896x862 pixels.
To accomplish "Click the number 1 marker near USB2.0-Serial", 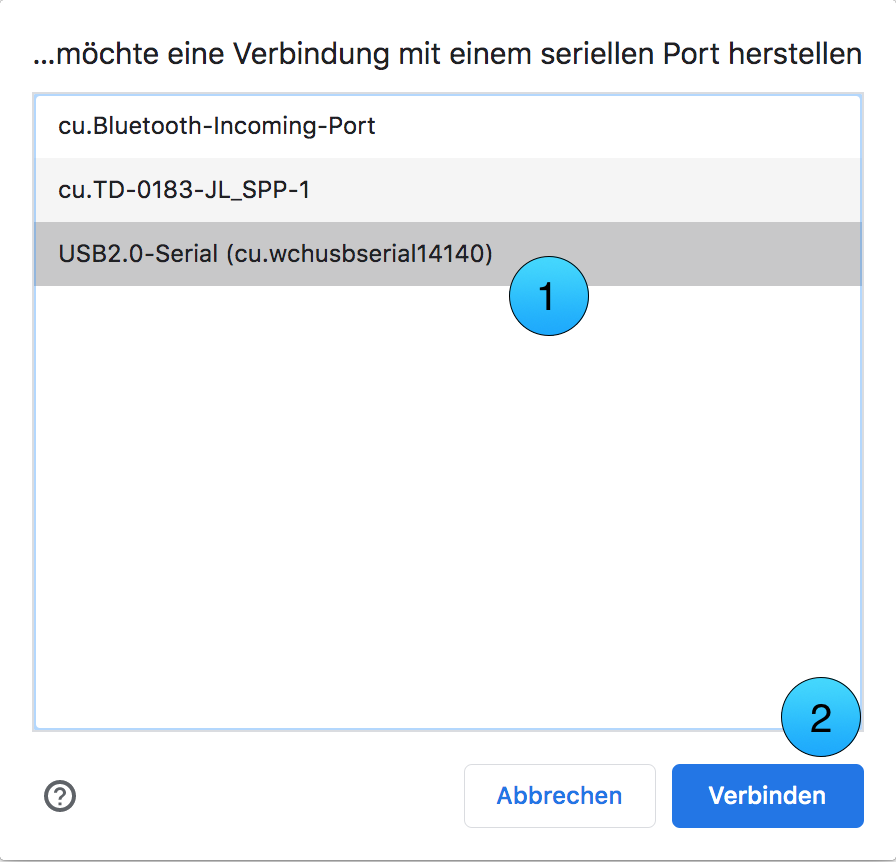I will [x=549, y=296].
